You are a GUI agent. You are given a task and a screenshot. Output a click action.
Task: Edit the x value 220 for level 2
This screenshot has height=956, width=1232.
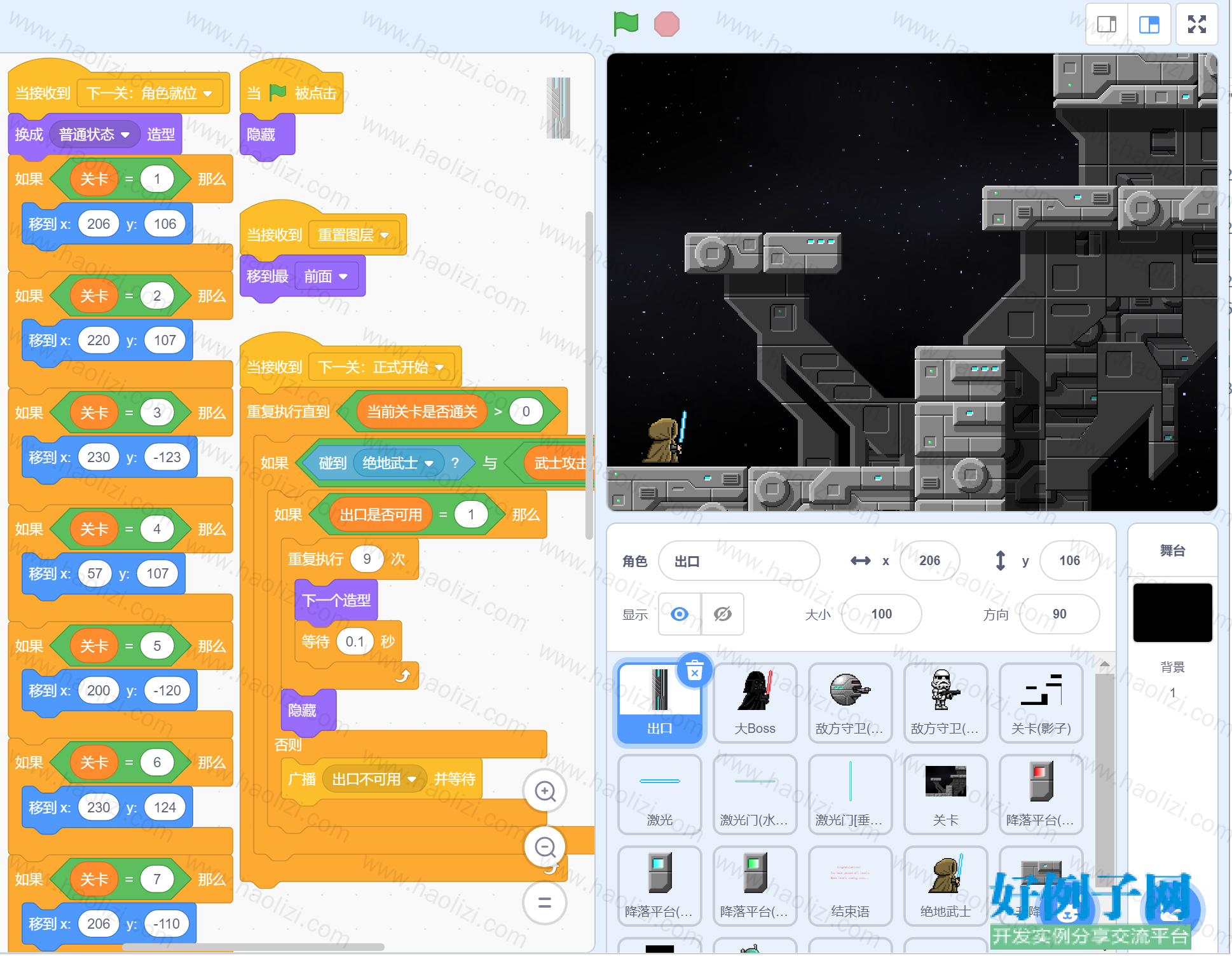[x=99, y=341]
